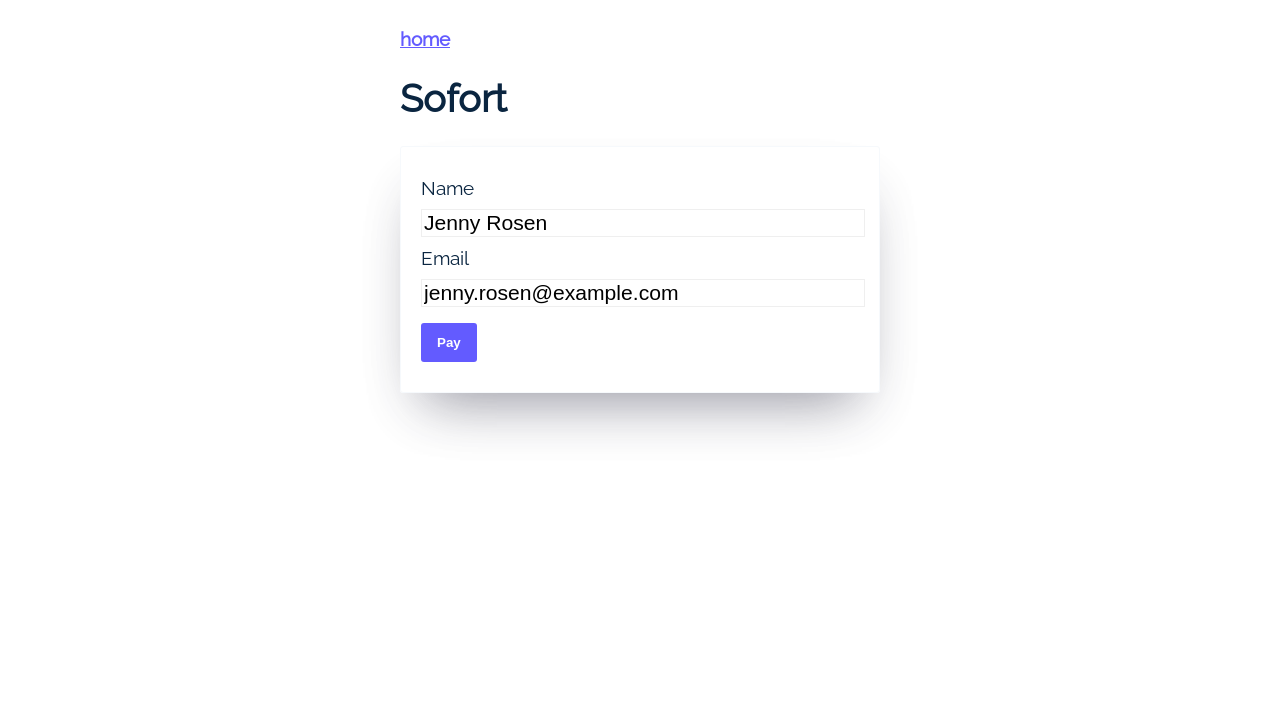Click the field containing the example.com address
Viewport: 1280px width, 720px height.
click(x=642, y=293)
